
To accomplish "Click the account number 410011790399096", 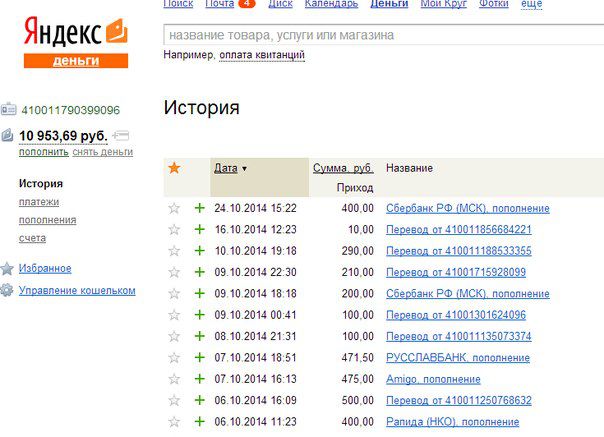I will pyautogui.click(x=70, y=110).
